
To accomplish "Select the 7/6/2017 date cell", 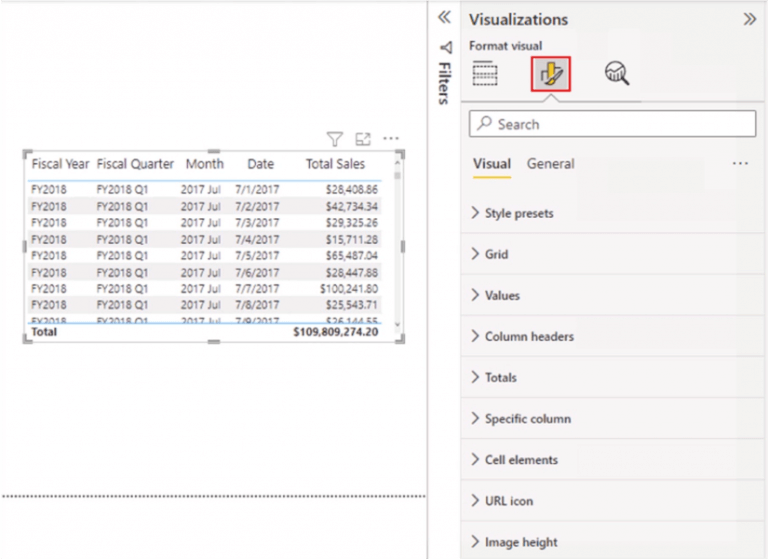I will pos(257,272).
